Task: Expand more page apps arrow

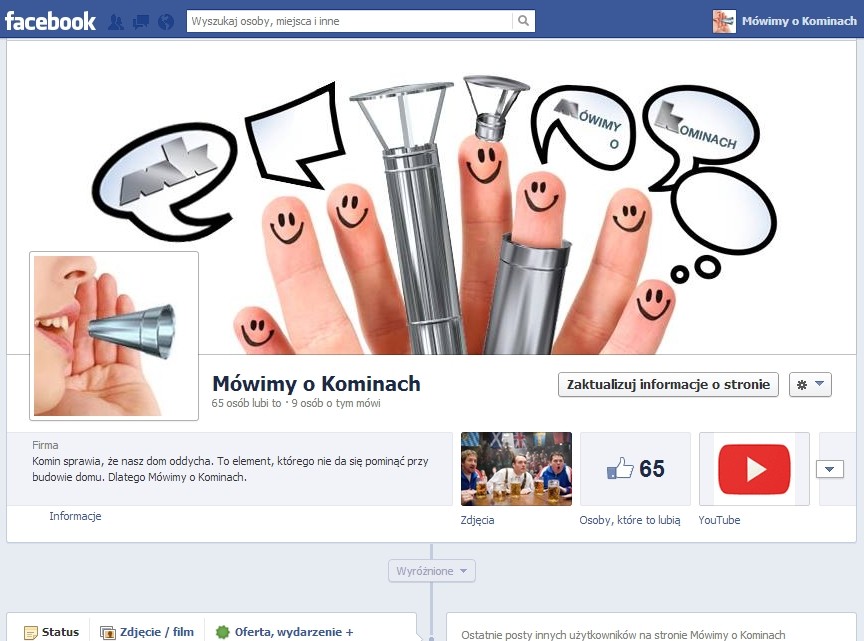Action: click(x=830, y=469)
